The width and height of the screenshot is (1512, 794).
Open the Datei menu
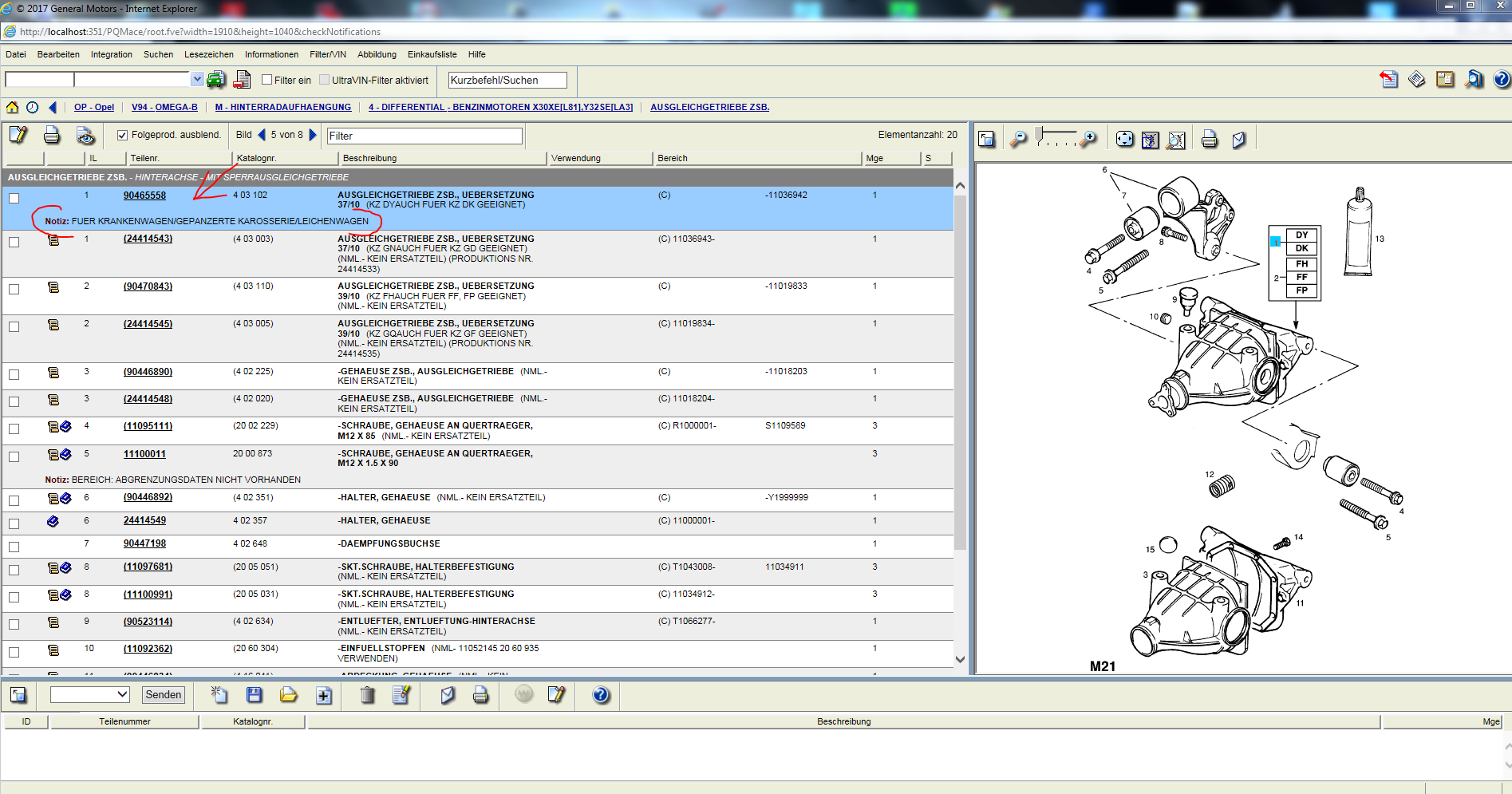pos(16,54)
